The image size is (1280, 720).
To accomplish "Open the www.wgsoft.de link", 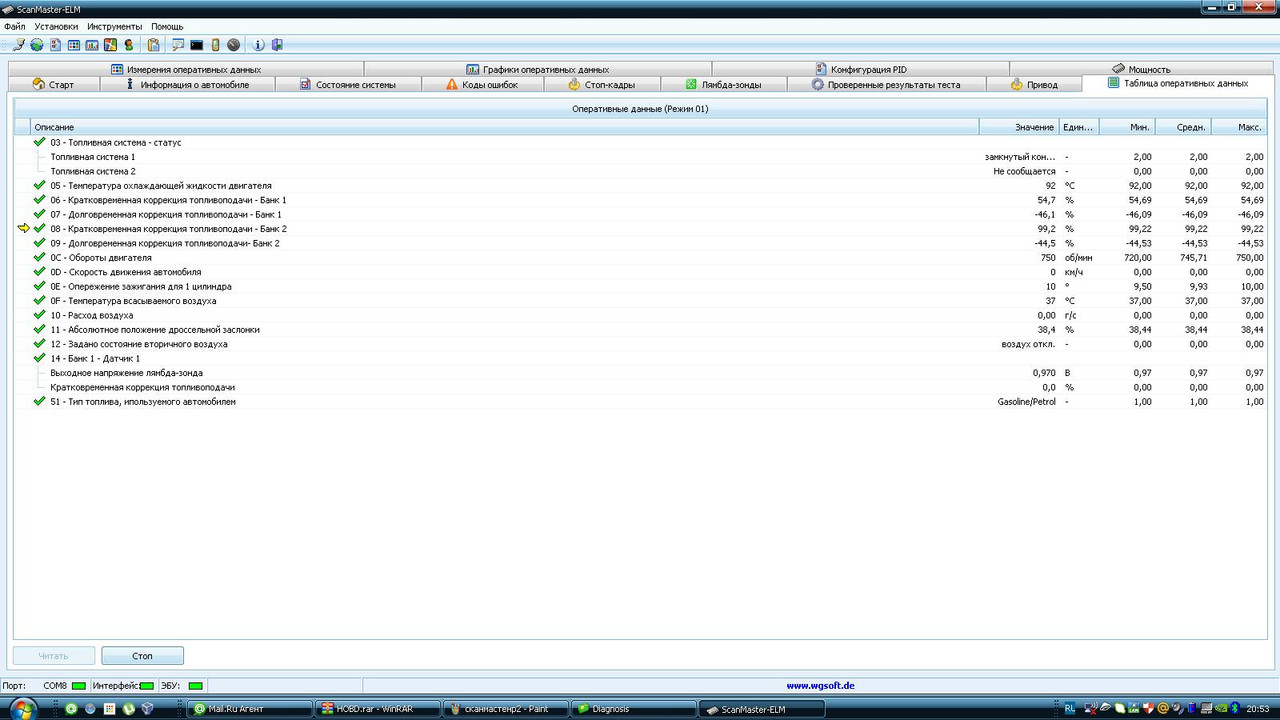I will (x=820, y=686).
